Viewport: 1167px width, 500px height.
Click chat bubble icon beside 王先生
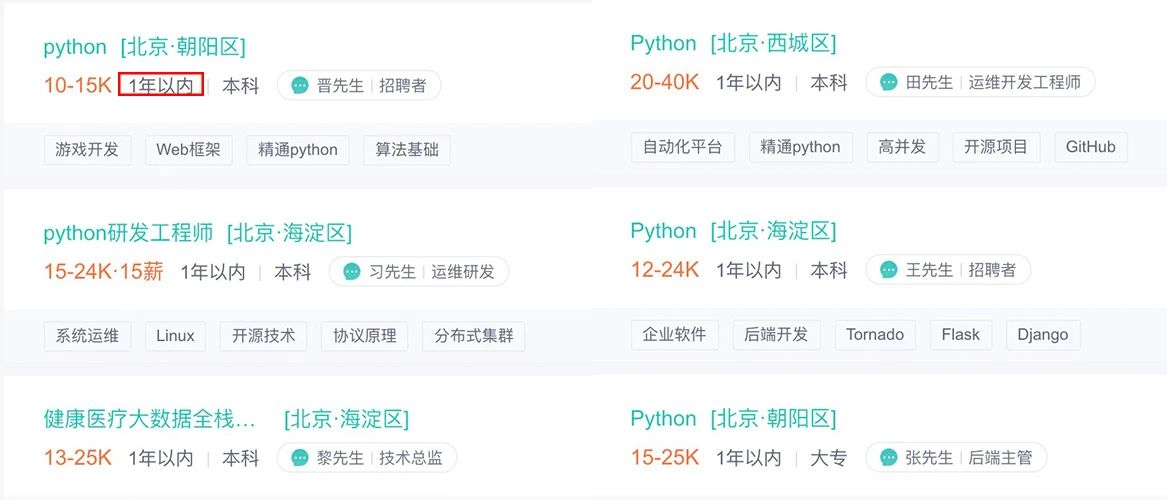click(889, 270)
